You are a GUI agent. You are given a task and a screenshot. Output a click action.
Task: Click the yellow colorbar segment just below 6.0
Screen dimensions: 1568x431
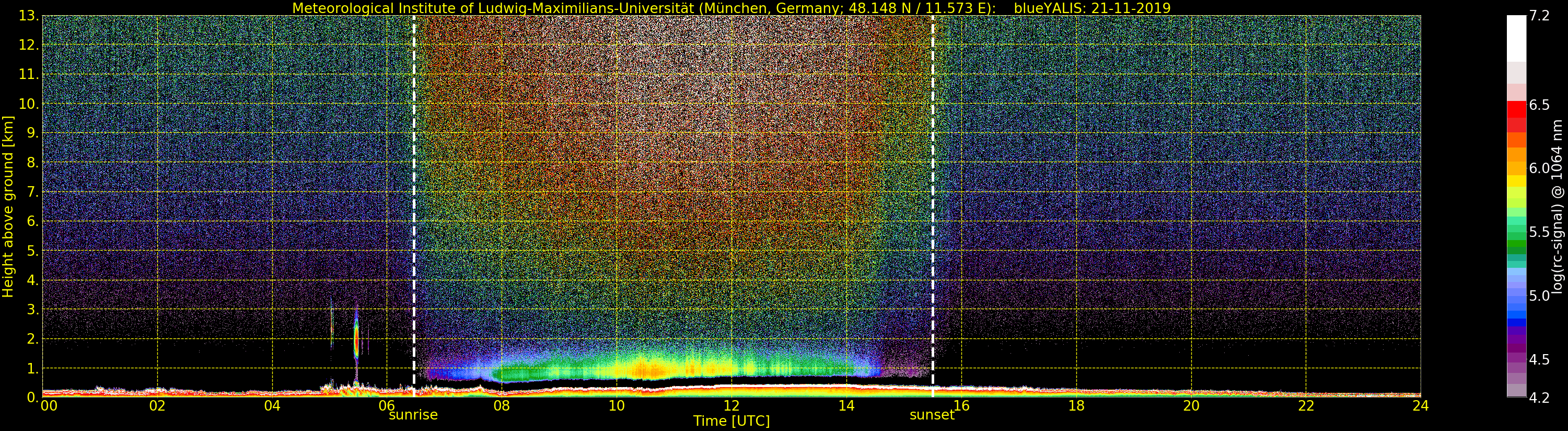click(1516, 181)
